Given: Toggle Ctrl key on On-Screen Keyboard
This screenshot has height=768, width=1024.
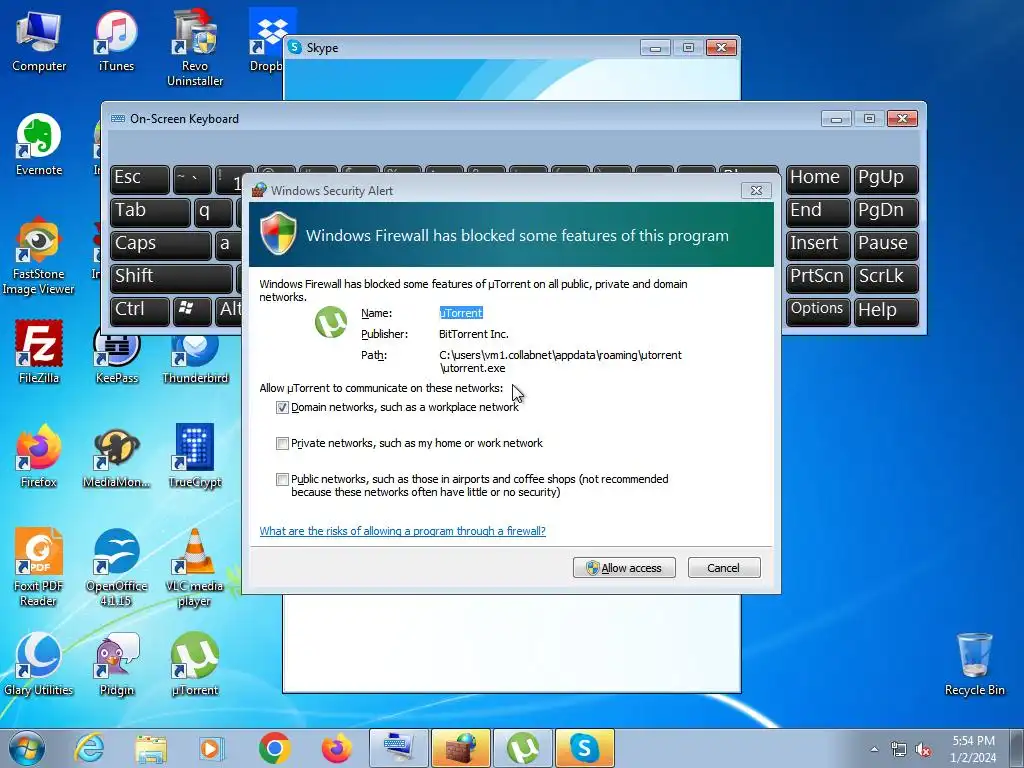Looking at the screenshot, I should click(x=140, y=311).
